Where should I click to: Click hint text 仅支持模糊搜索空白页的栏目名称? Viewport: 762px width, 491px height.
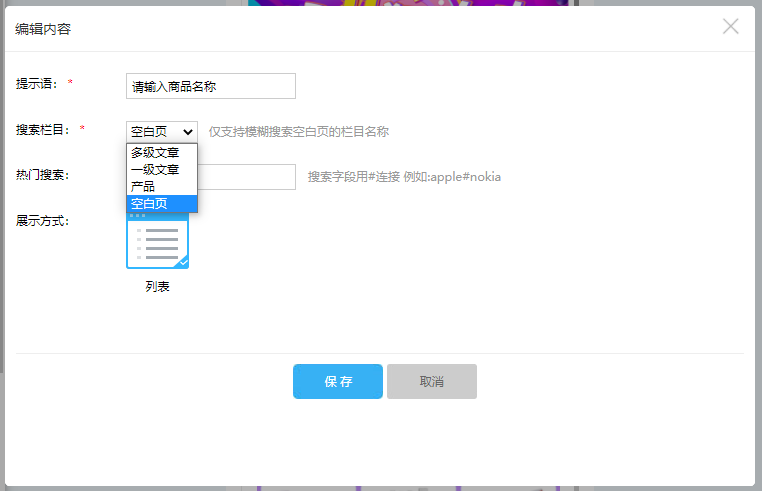pyautogui.click(x=299, y=132)
